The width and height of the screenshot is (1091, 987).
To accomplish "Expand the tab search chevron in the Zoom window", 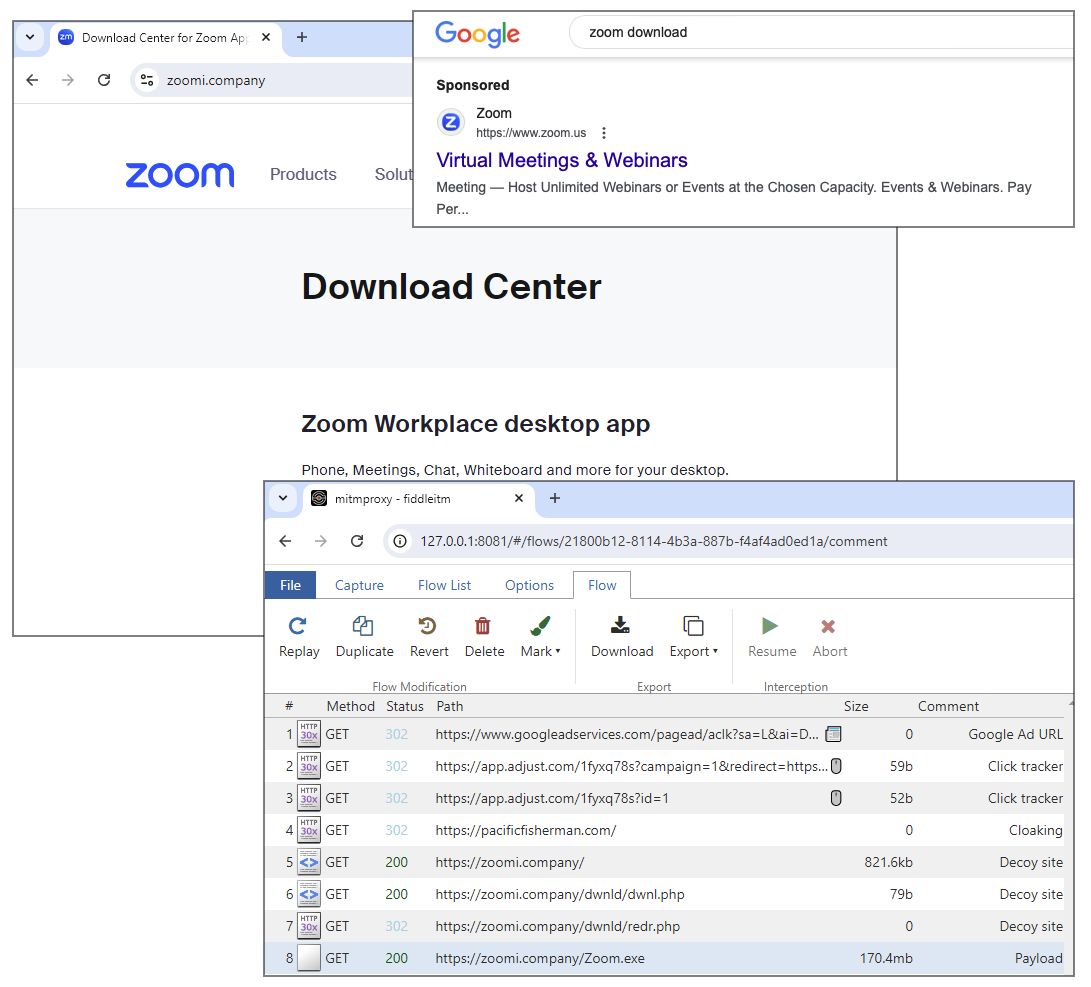I will (x=30, y=37).
